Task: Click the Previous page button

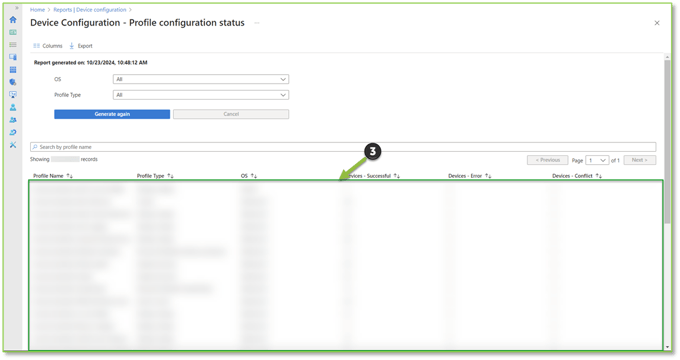Action: 548,160
